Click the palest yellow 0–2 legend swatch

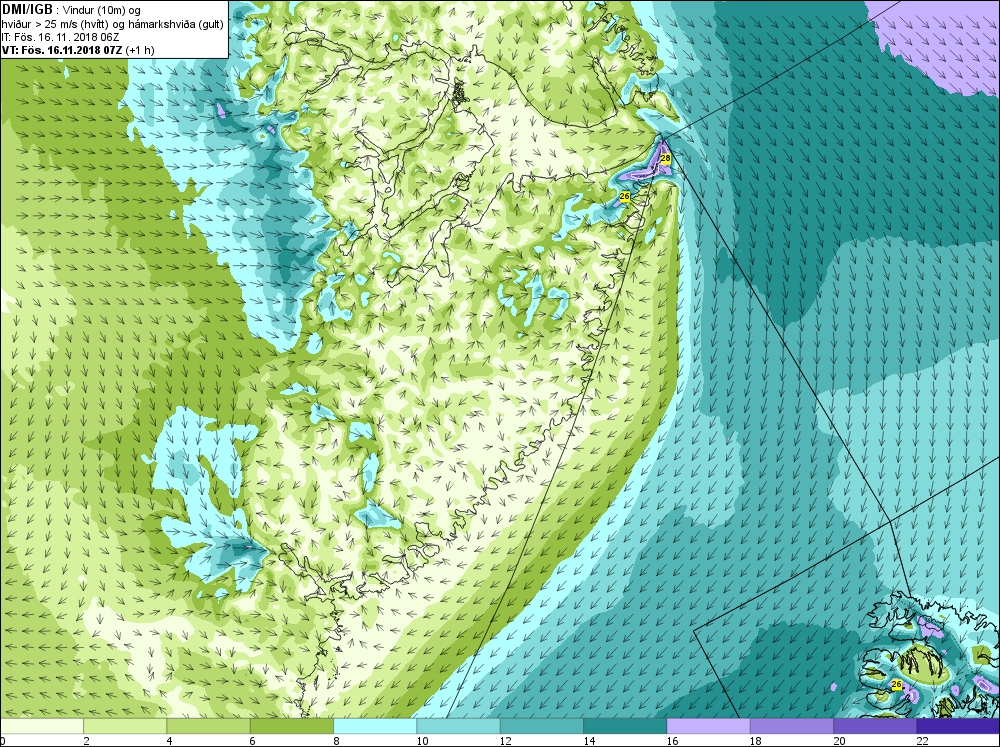42,726
